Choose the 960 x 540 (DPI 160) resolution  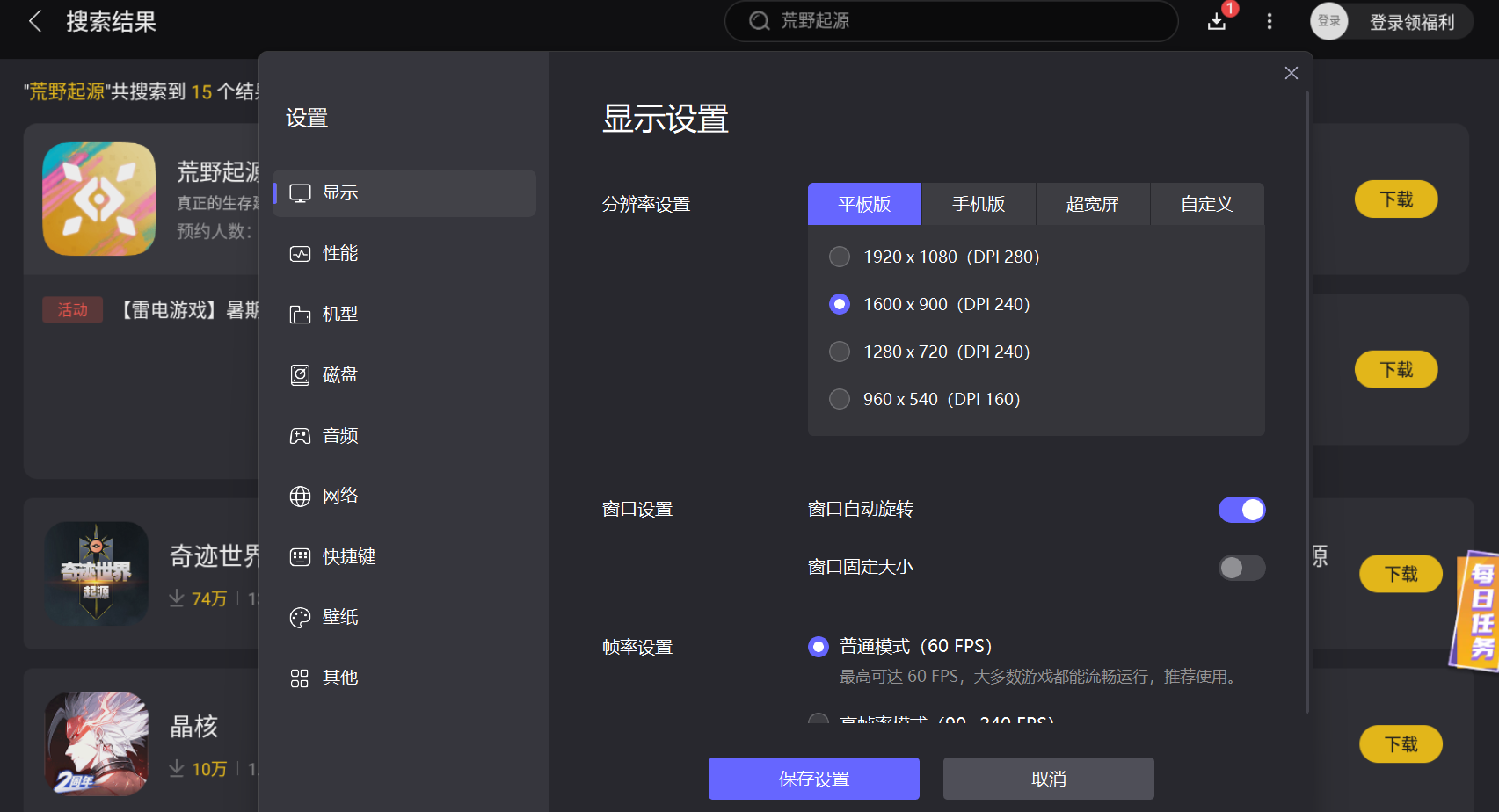[x=840, y=399]
